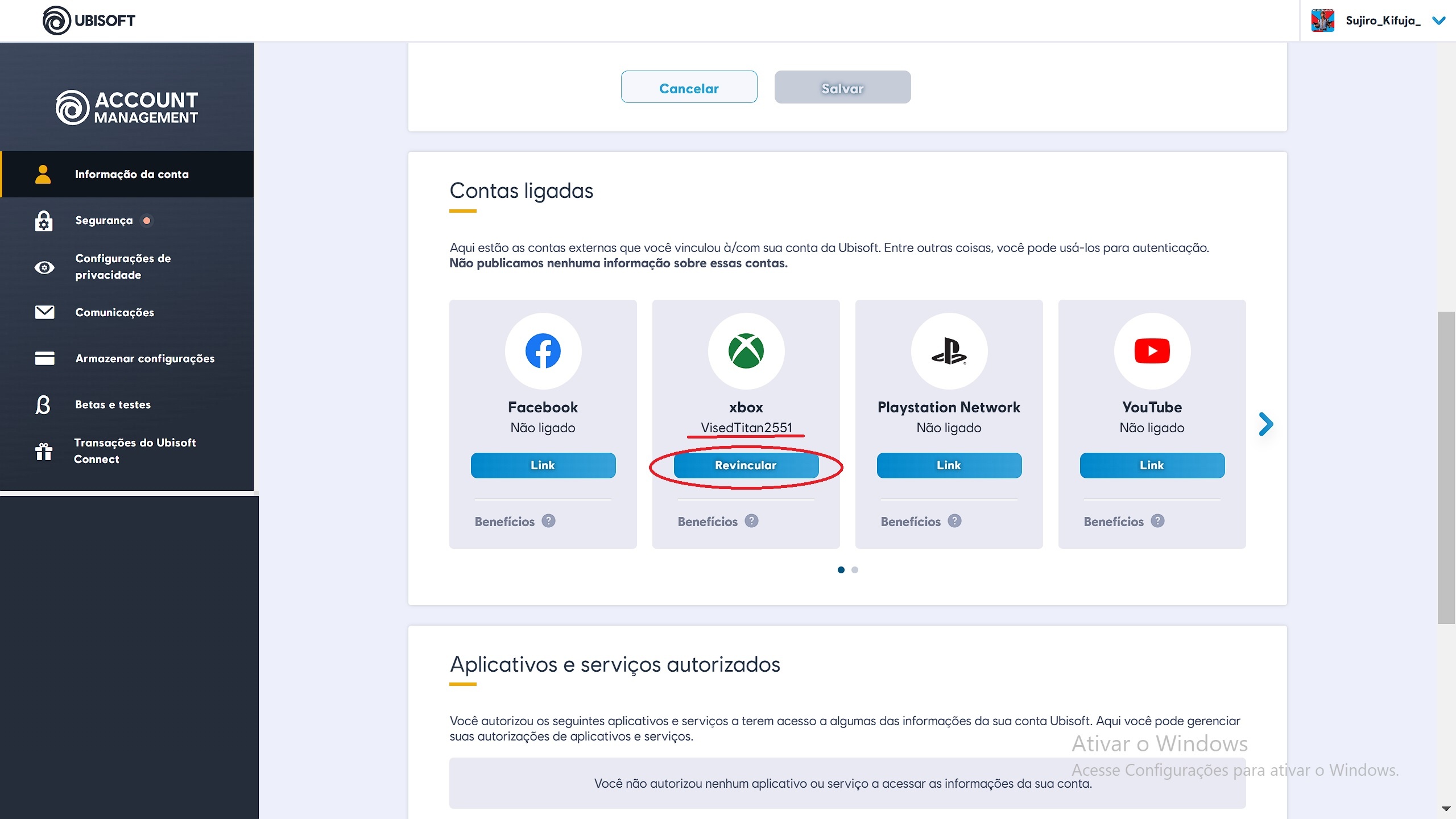Link the Playstation Network account
This screenshot has height=819, width=1456.
(x=949, y=465)
